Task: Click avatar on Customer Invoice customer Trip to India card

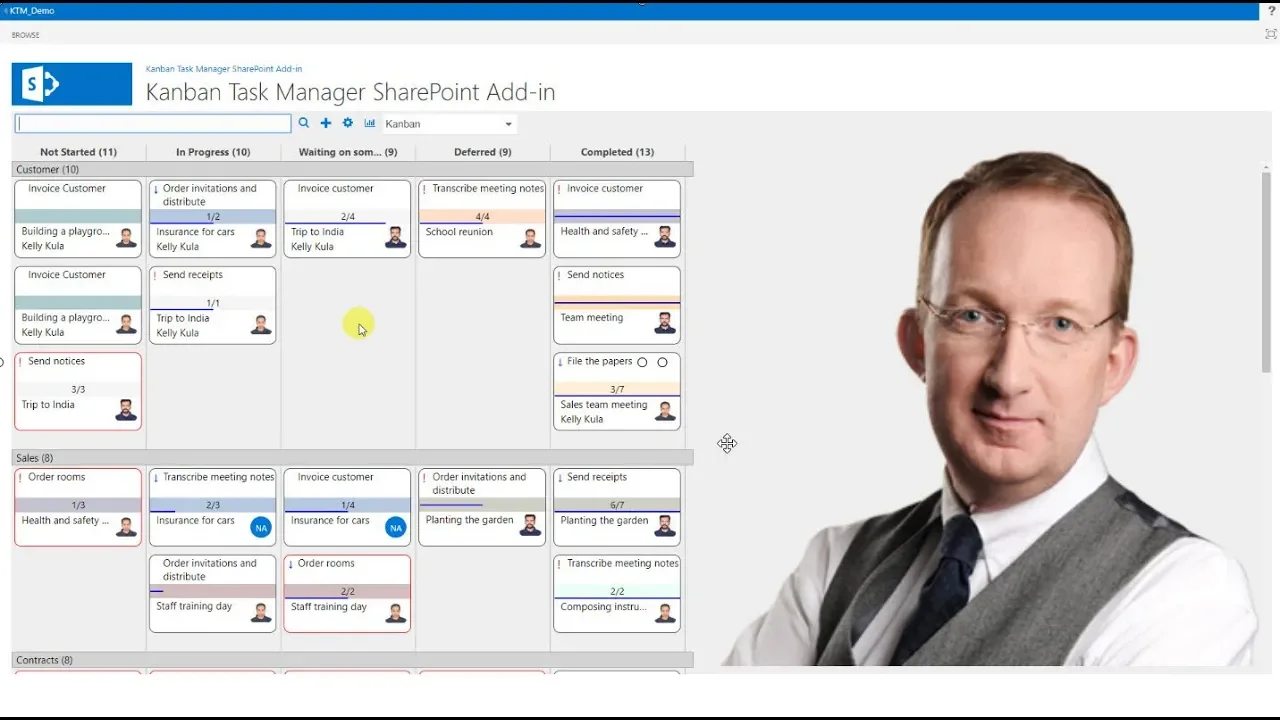Action: pyautogui.click(x=396, y=238)
